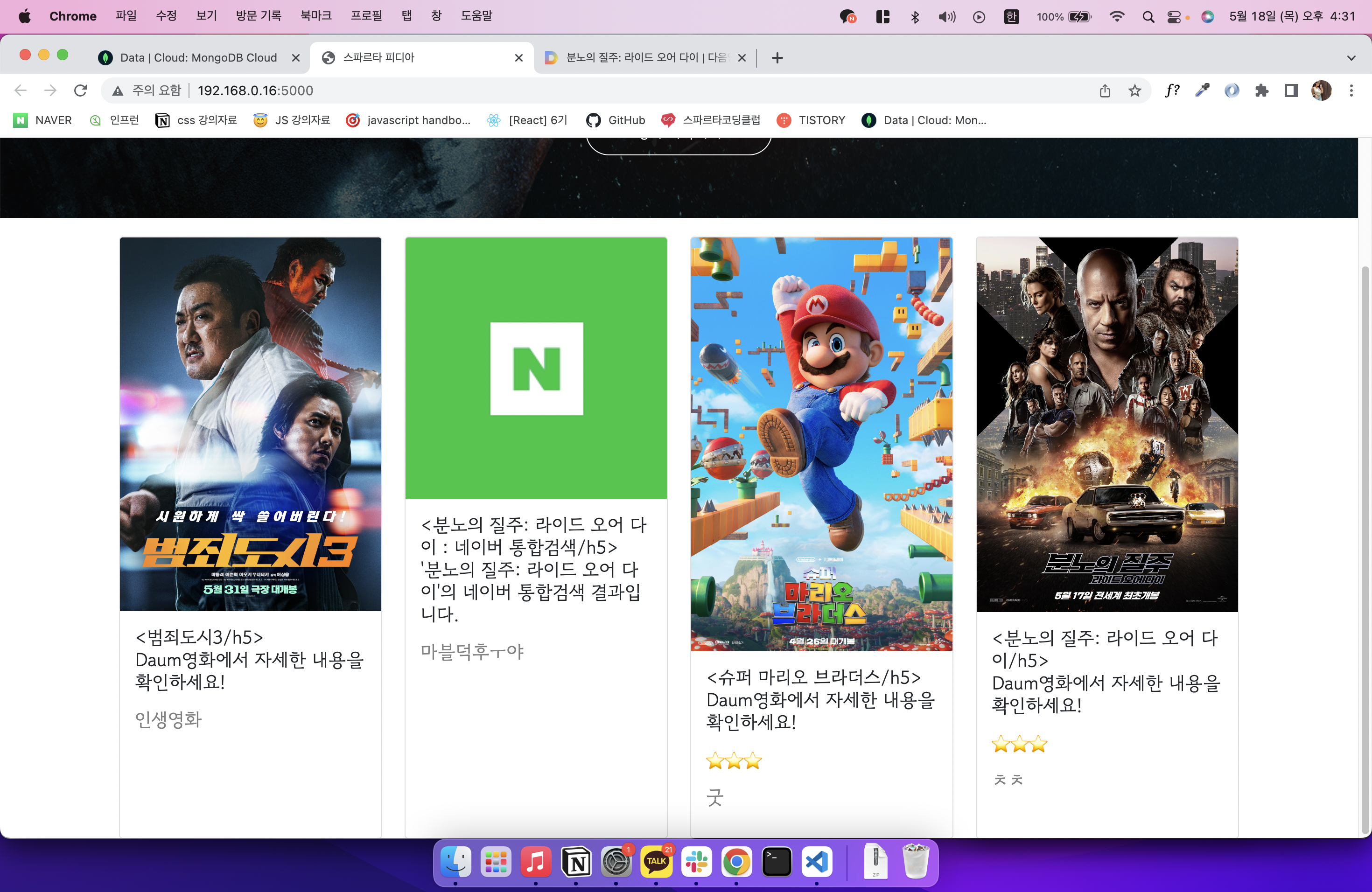Open Spotlight search in the menu bar

tap(1148, 17)
